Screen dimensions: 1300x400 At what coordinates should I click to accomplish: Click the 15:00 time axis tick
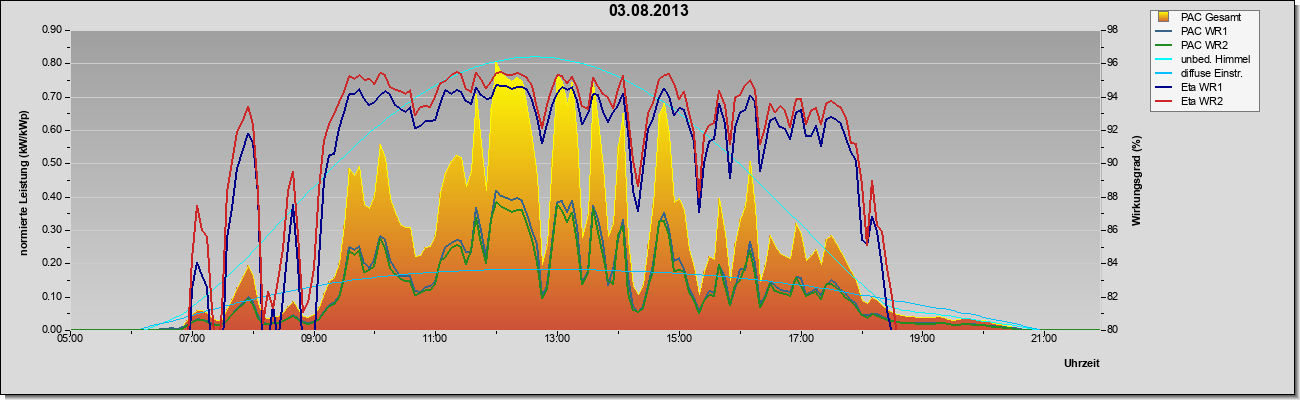click(x=679, y=338)
